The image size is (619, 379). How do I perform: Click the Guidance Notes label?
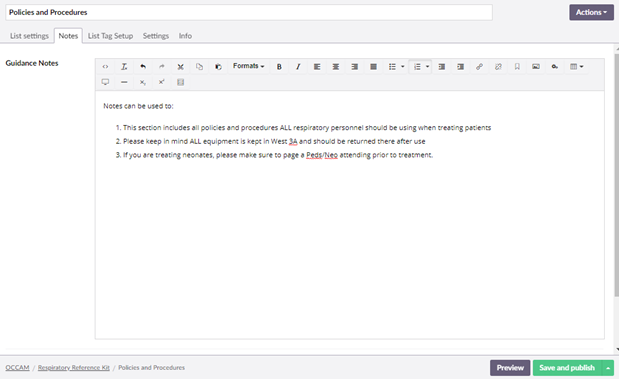(32, 63)
